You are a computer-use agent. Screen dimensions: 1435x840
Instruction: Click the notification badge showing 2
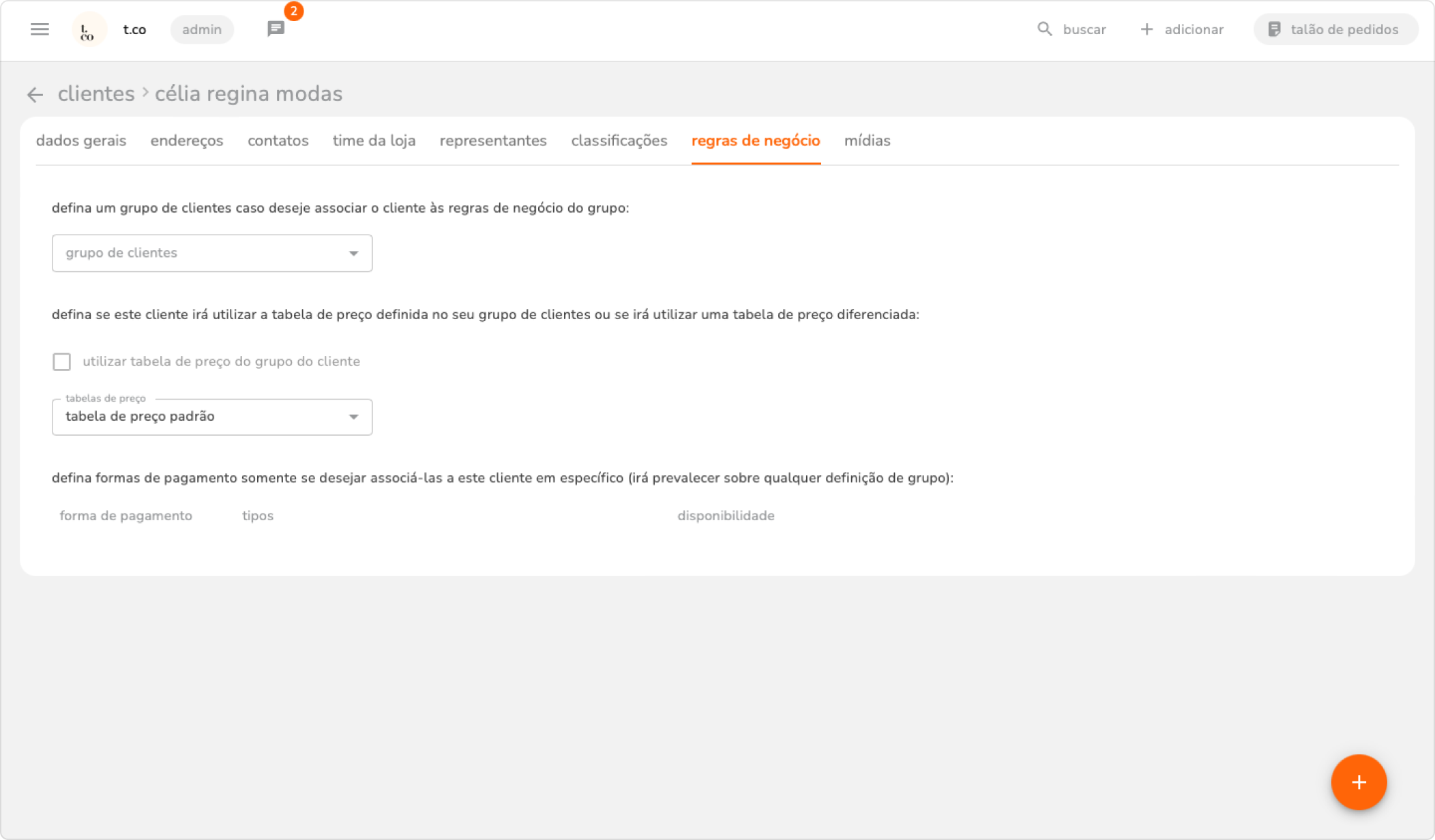[x=294, y=12]
